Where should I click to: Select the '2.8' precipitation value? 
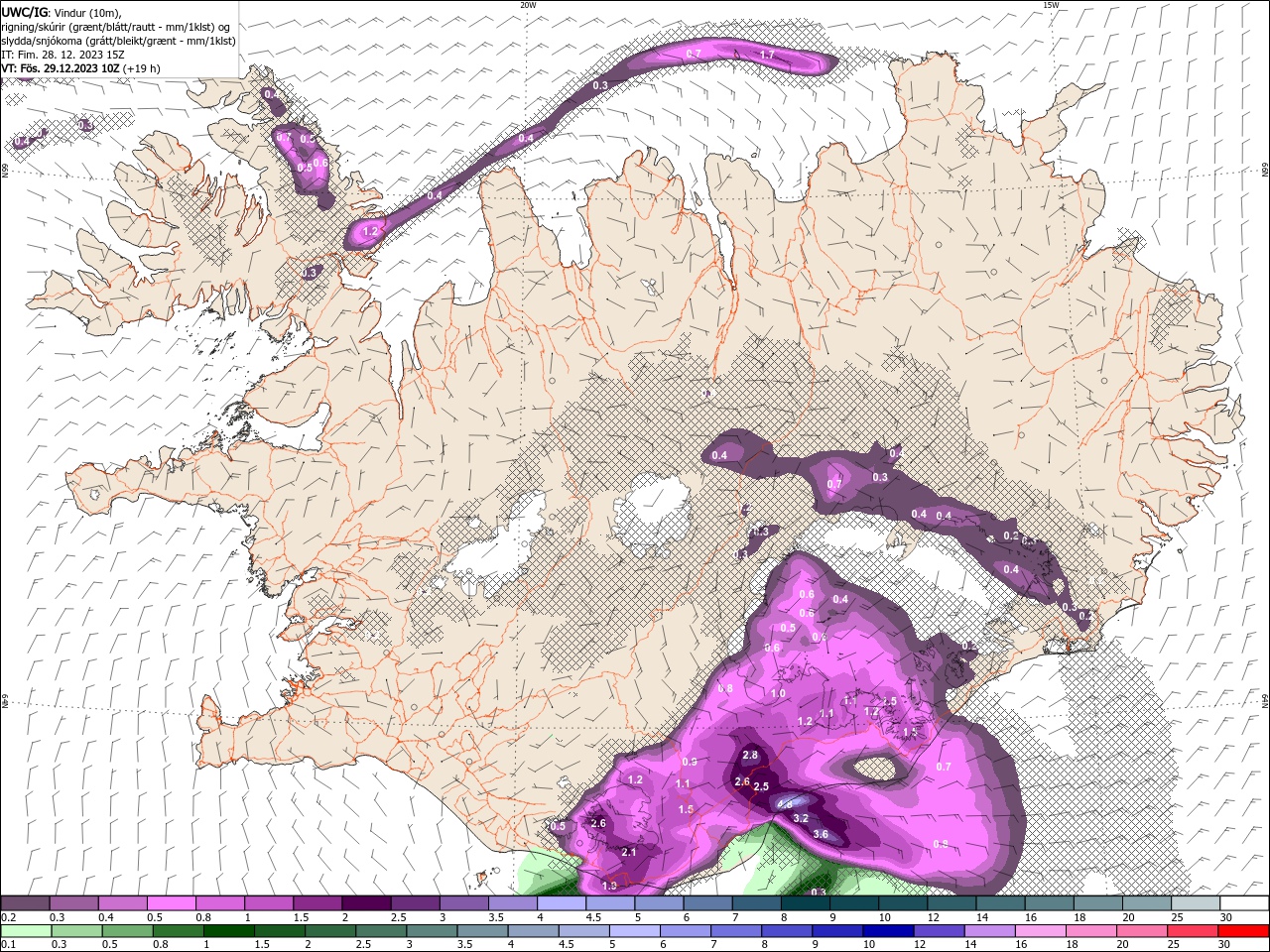(x=750, y=756)
